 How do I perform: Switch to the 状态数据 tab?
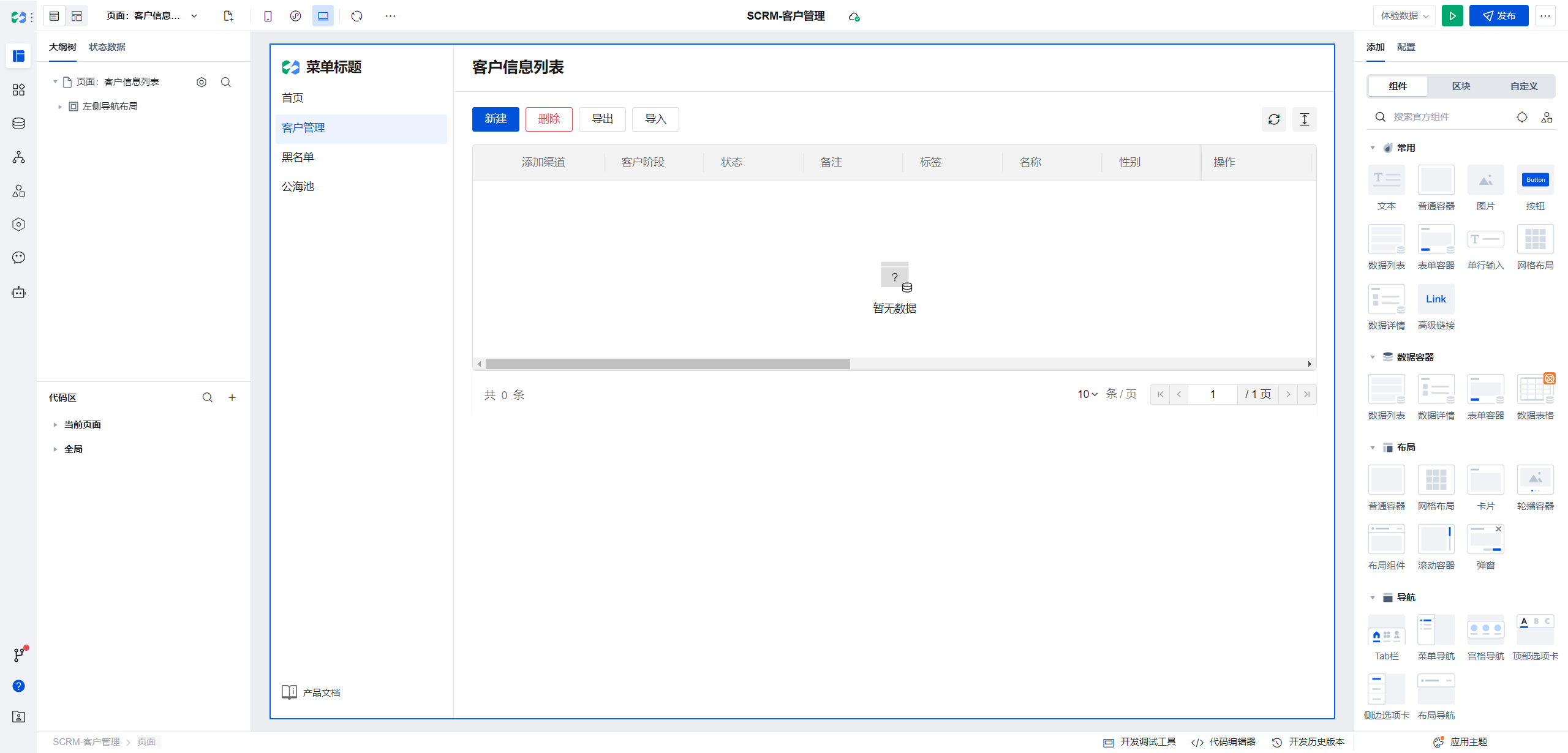(x=107, y=47)
